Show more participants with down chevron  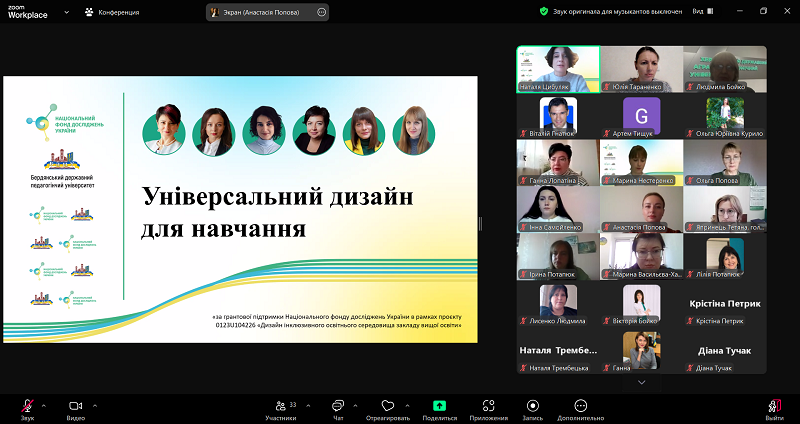641,382
